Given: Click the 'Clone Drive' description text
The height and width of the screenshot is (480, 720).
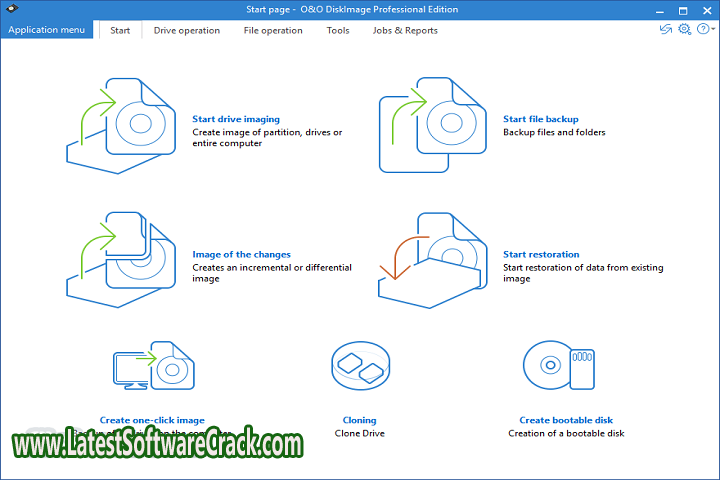Looking at the screenshot, I should pyautogui.click(x=360, y=433).
